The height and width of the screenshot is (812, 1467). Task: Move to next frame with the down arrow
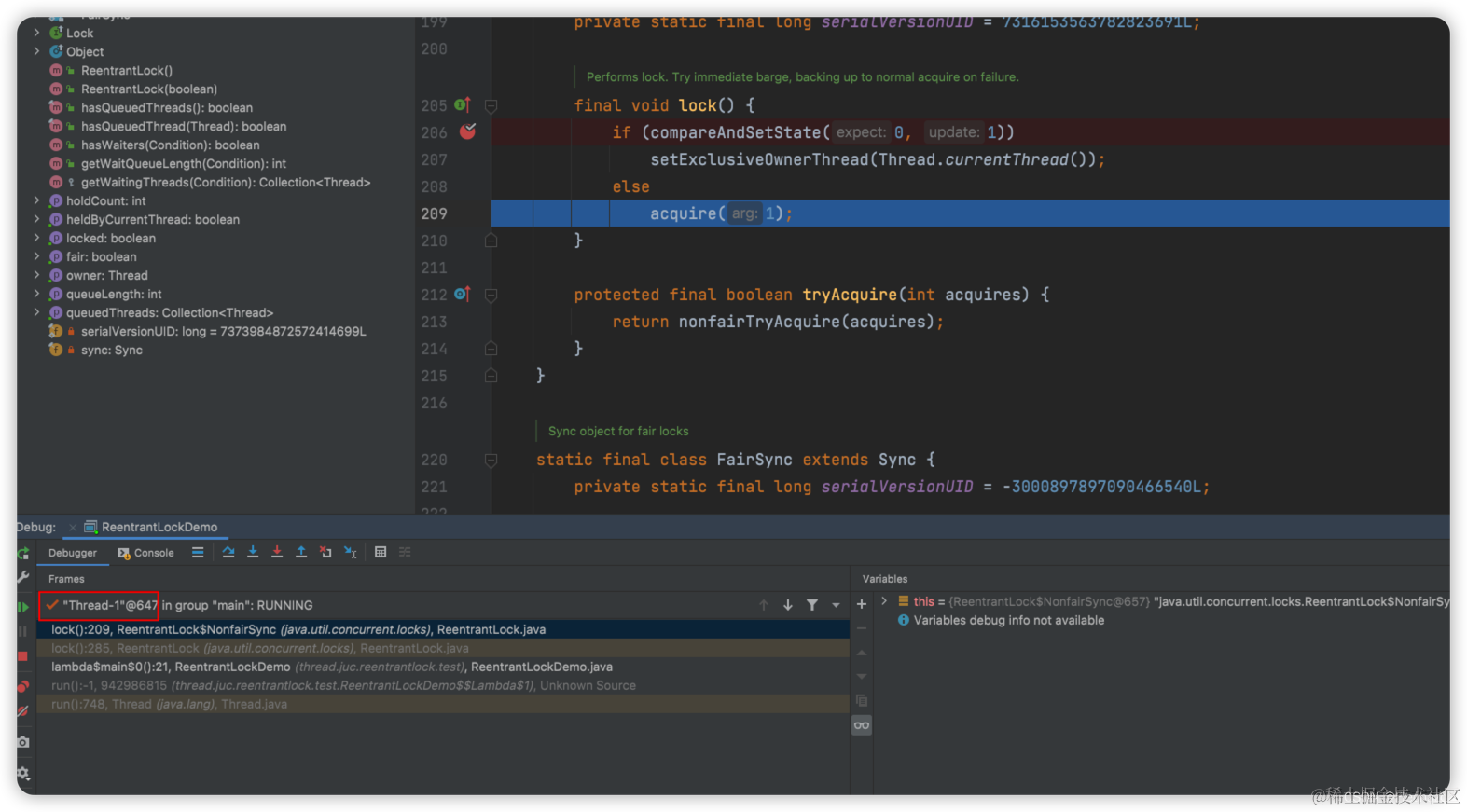(x=788, y=605)
